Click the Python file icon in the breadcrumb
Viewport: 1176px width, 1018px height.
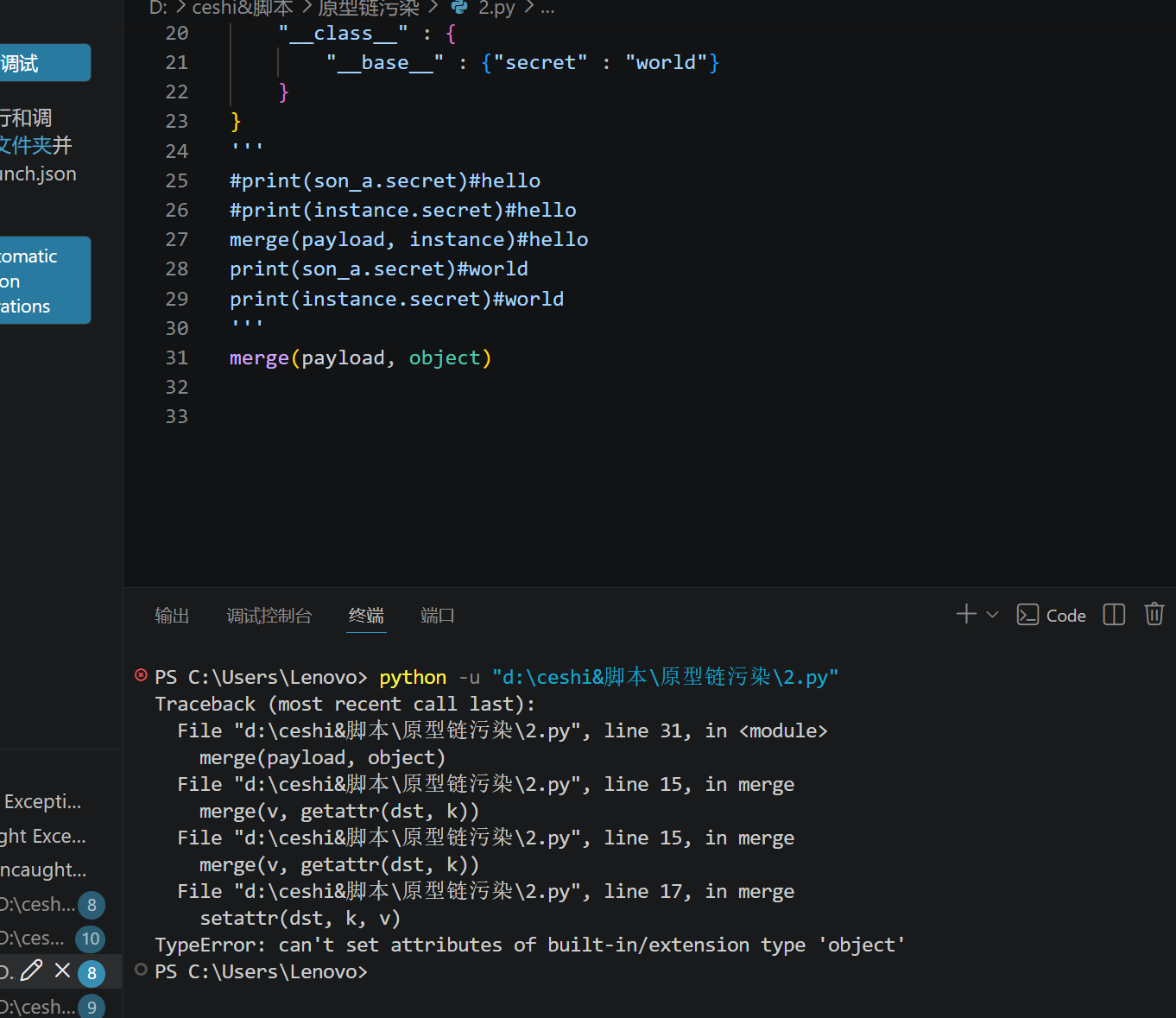[x=459, y=8]
